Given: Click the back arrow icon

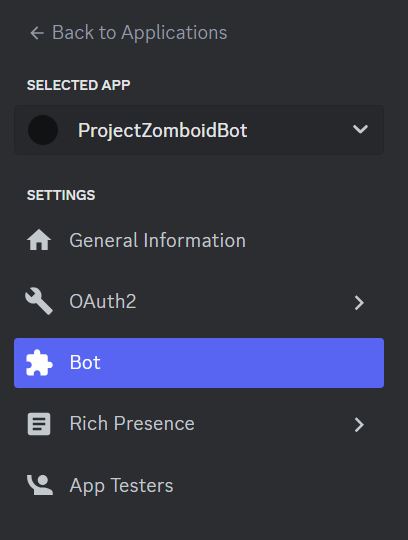Looking at the screenshot, I should (37, 33).
